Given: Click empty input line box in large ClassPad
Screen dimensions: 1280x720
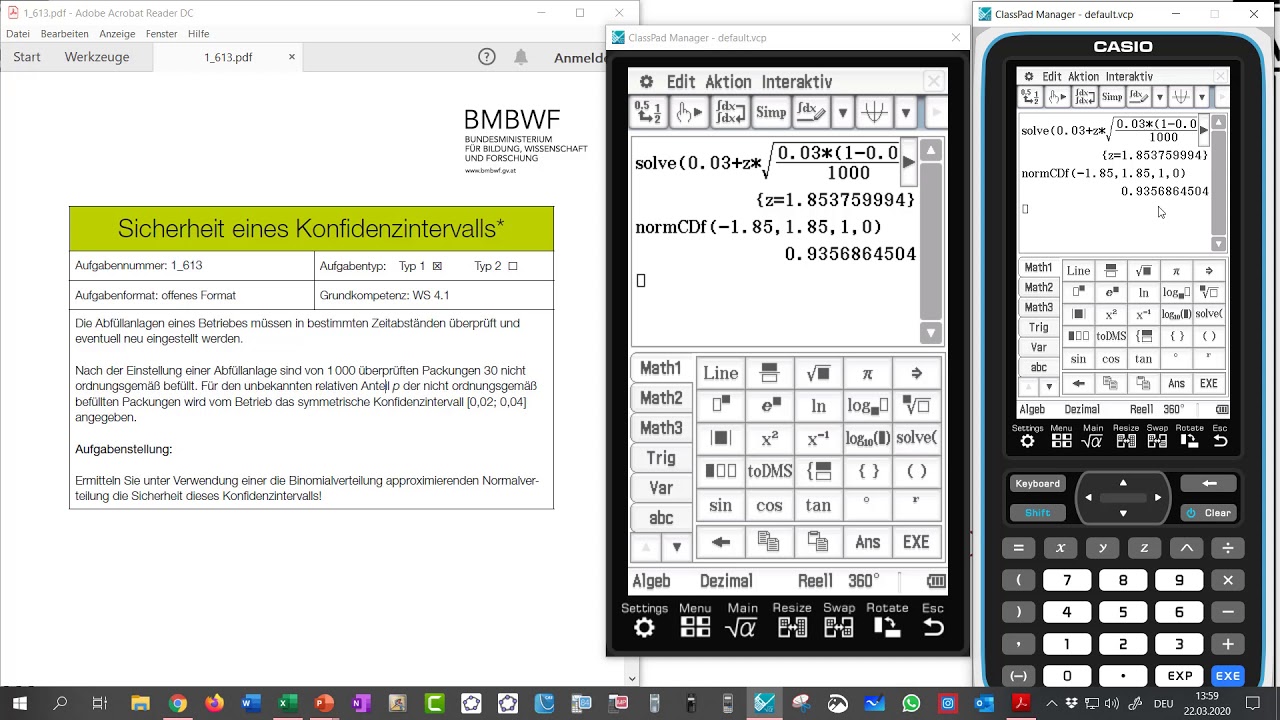Looking at the screenshot, I should tap(641, 281).
